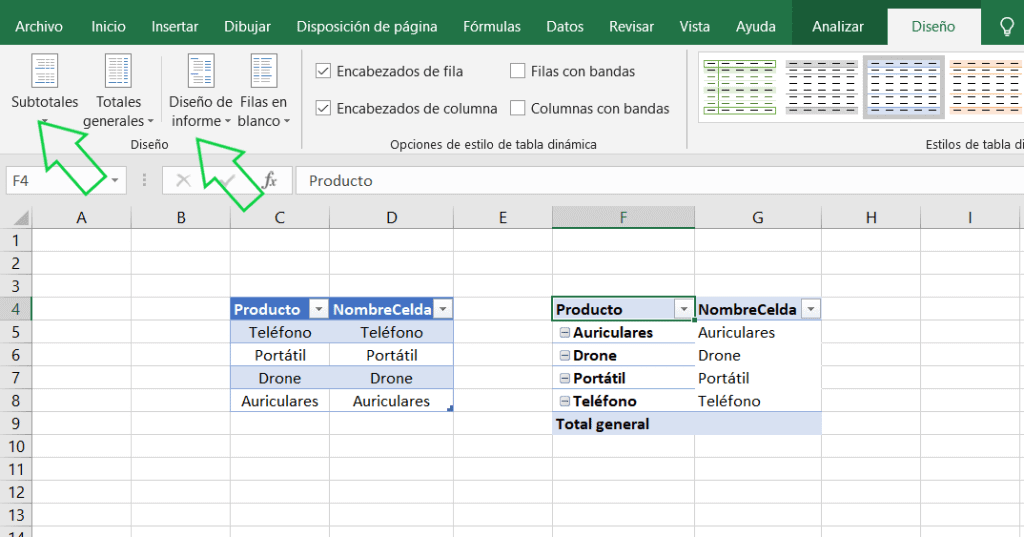Select the Diseño ribbon tab
The width and height of the screenshot is (1024, 537).
pos(933,27)
